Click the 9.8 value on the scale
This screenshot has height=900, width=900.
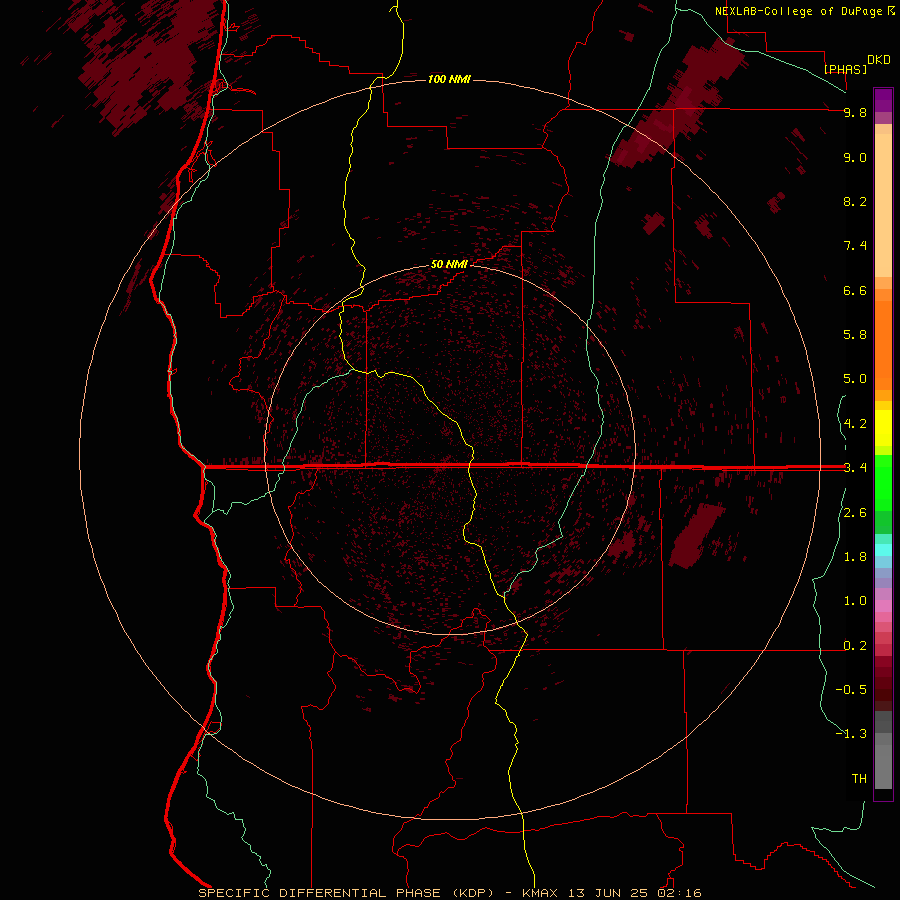[855, 113]
